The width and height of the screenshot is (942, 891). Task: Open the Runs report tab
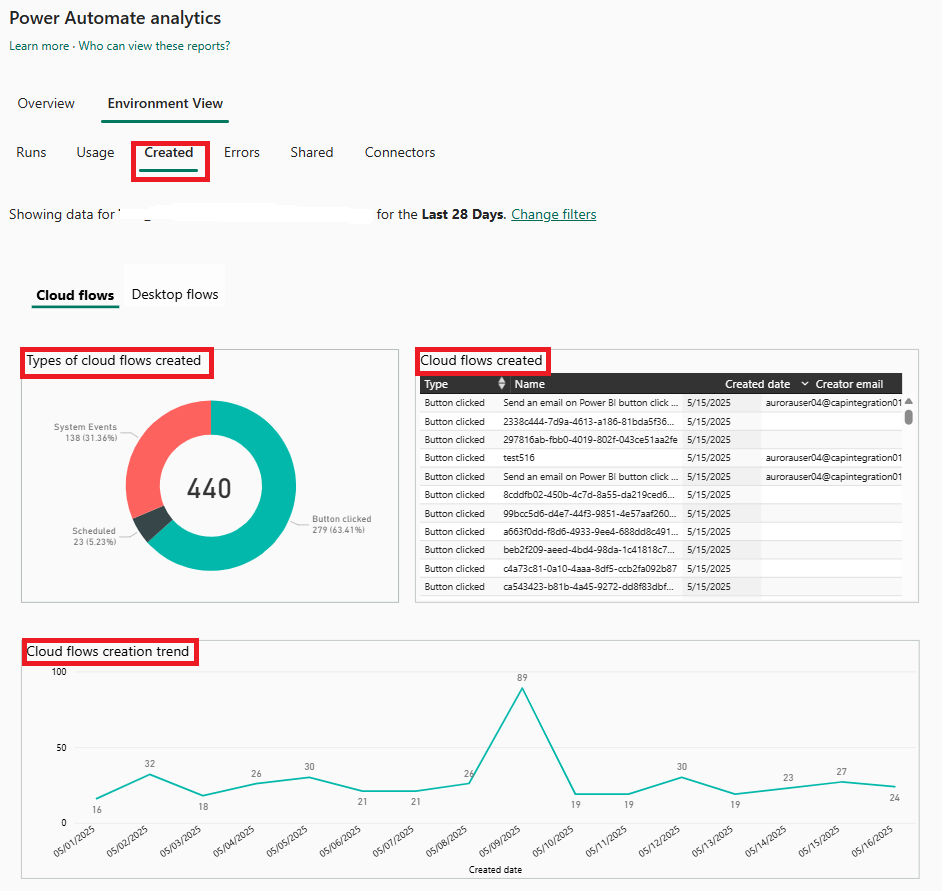coord(31,152)
